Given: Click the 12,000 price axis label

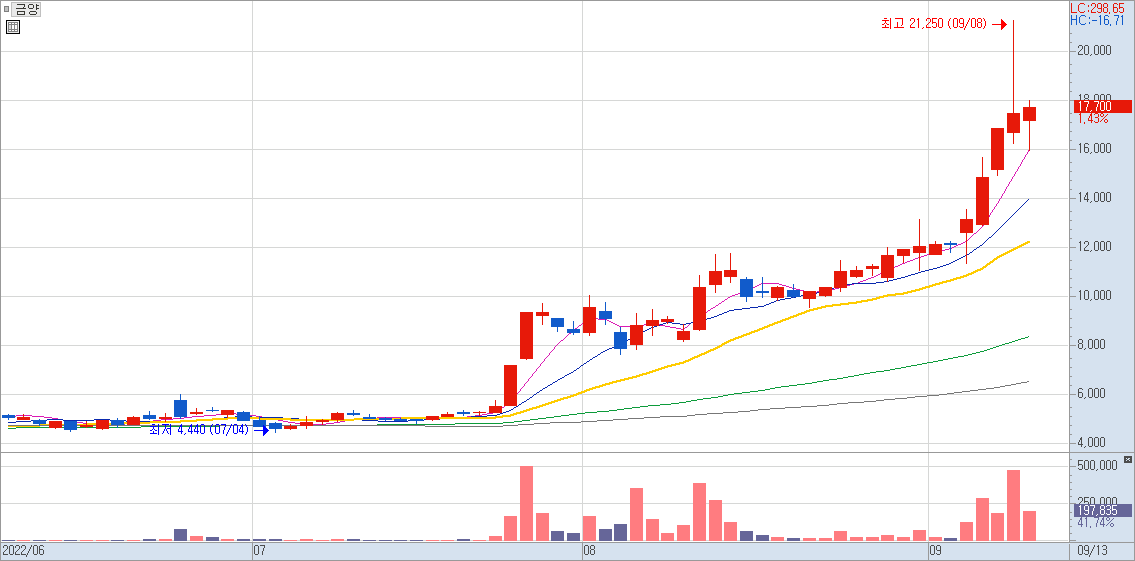Looking at the screenshot, I should pyautogui.click(x=1094, y=247).
